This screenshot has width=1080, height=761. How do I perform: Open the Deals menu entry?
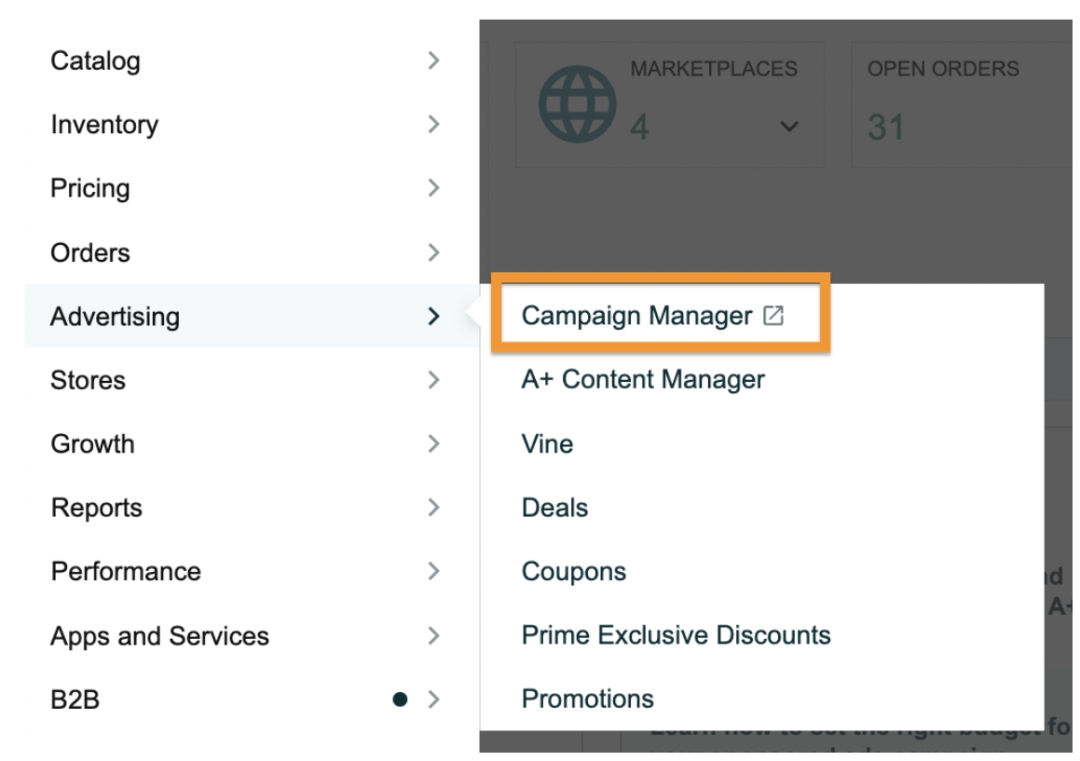(x=555, y=508)
